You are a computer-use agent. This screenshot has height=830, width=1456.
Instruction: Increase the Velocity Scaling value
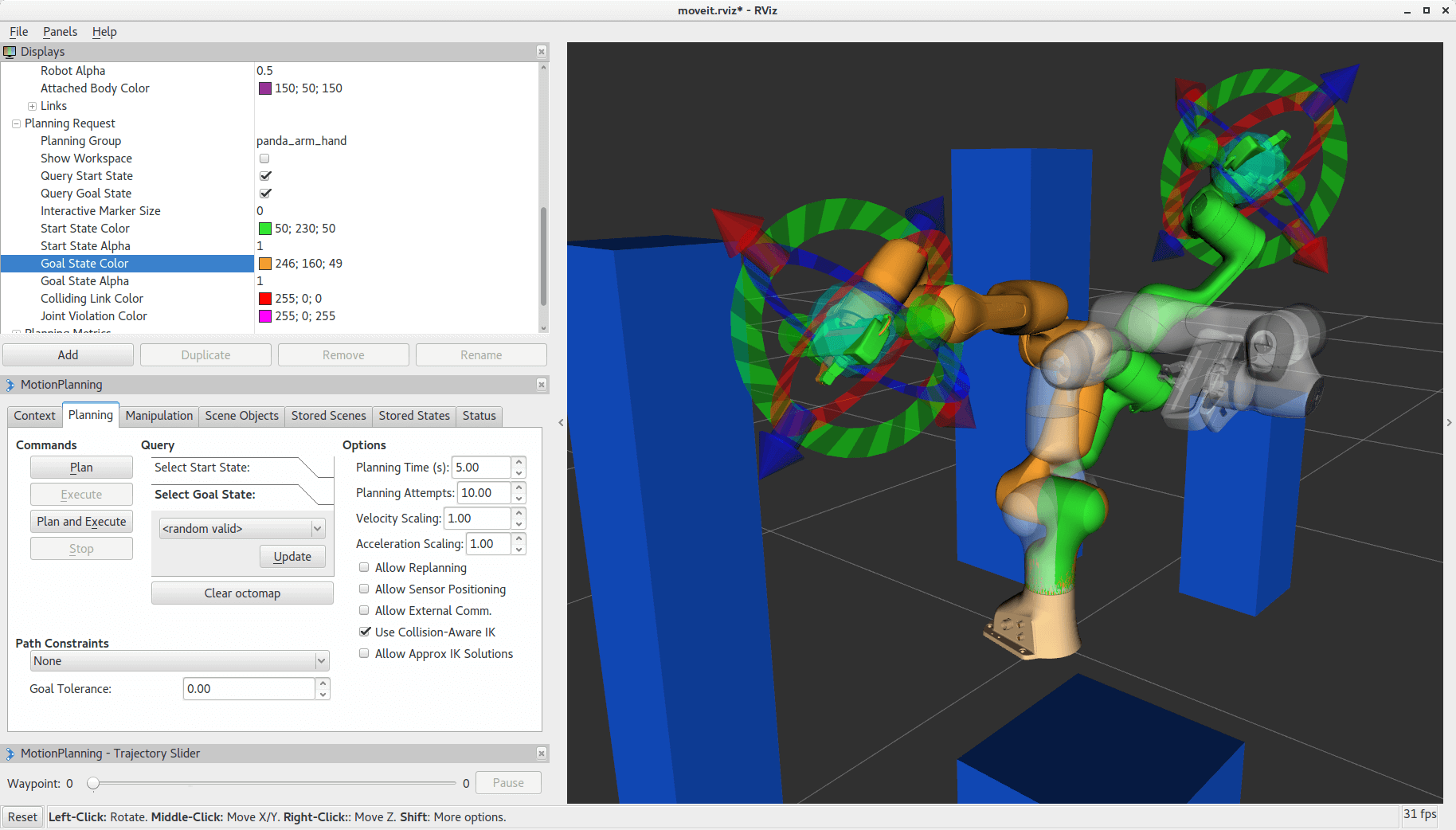(519, 513)
